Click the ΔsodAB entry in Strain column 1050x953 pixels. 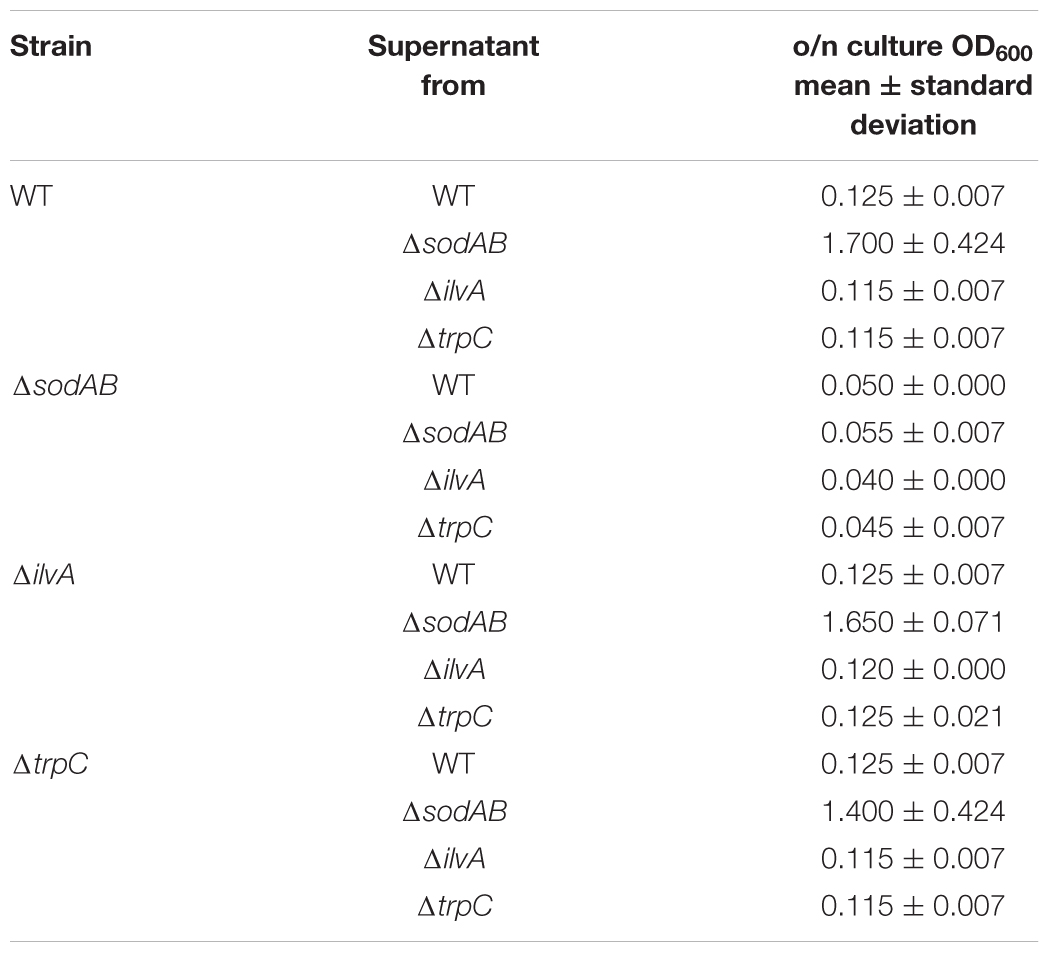(66, 386)
